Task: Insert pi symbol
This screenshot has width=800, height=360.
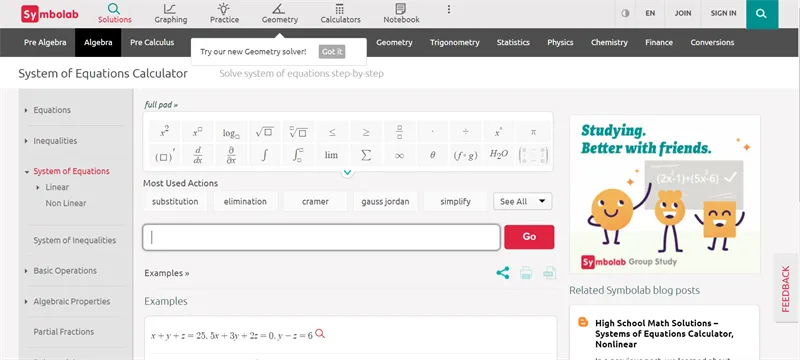Action: (533, 132)
